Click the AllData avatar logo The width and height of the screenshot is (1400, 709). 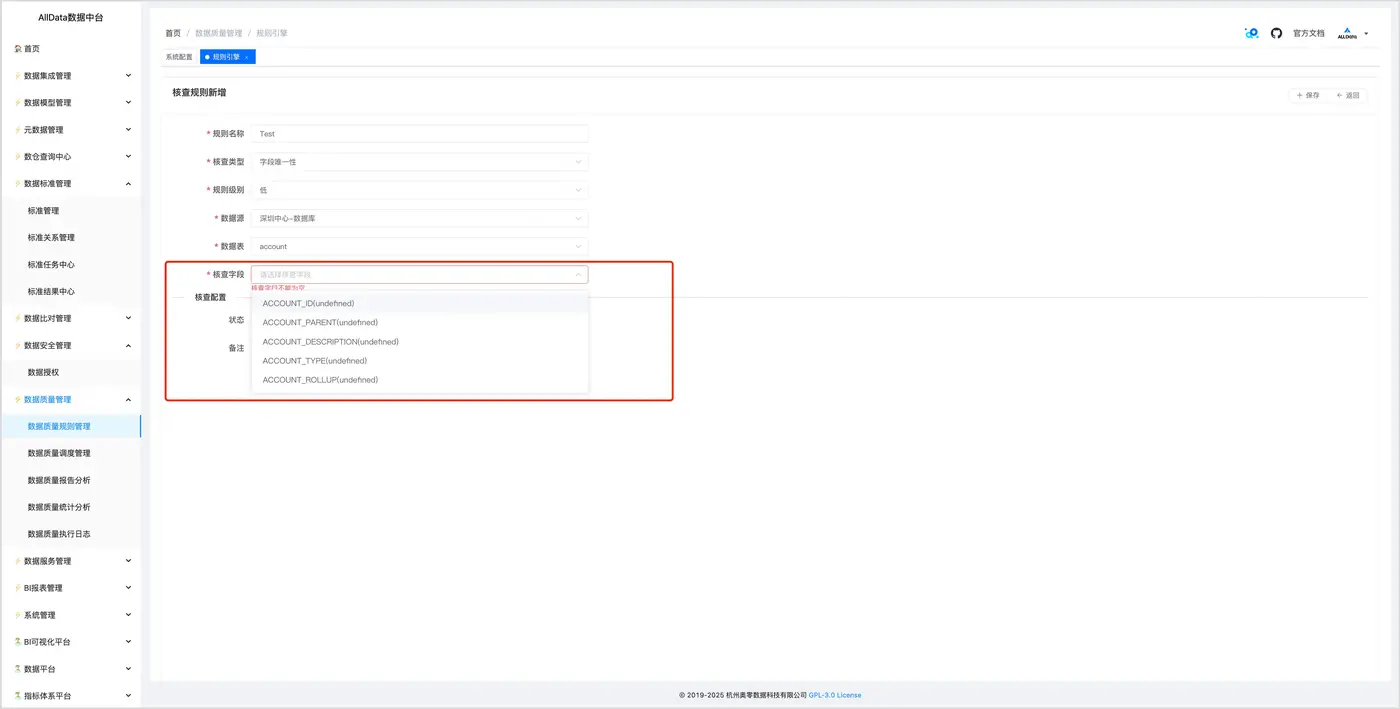[x=1347, y=33]
